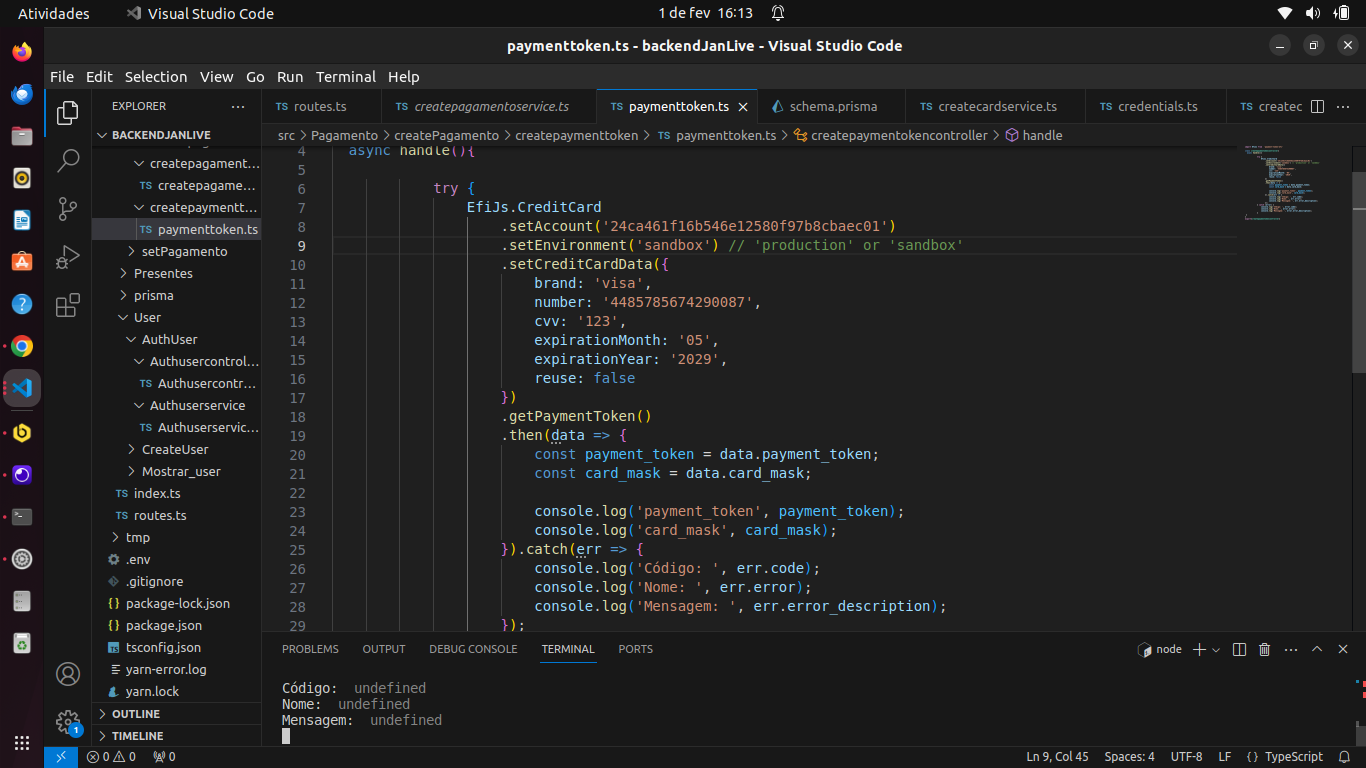Launch Google Chrome from the dock
Viewport: 1366px width, 768px height.
[22, 347]
